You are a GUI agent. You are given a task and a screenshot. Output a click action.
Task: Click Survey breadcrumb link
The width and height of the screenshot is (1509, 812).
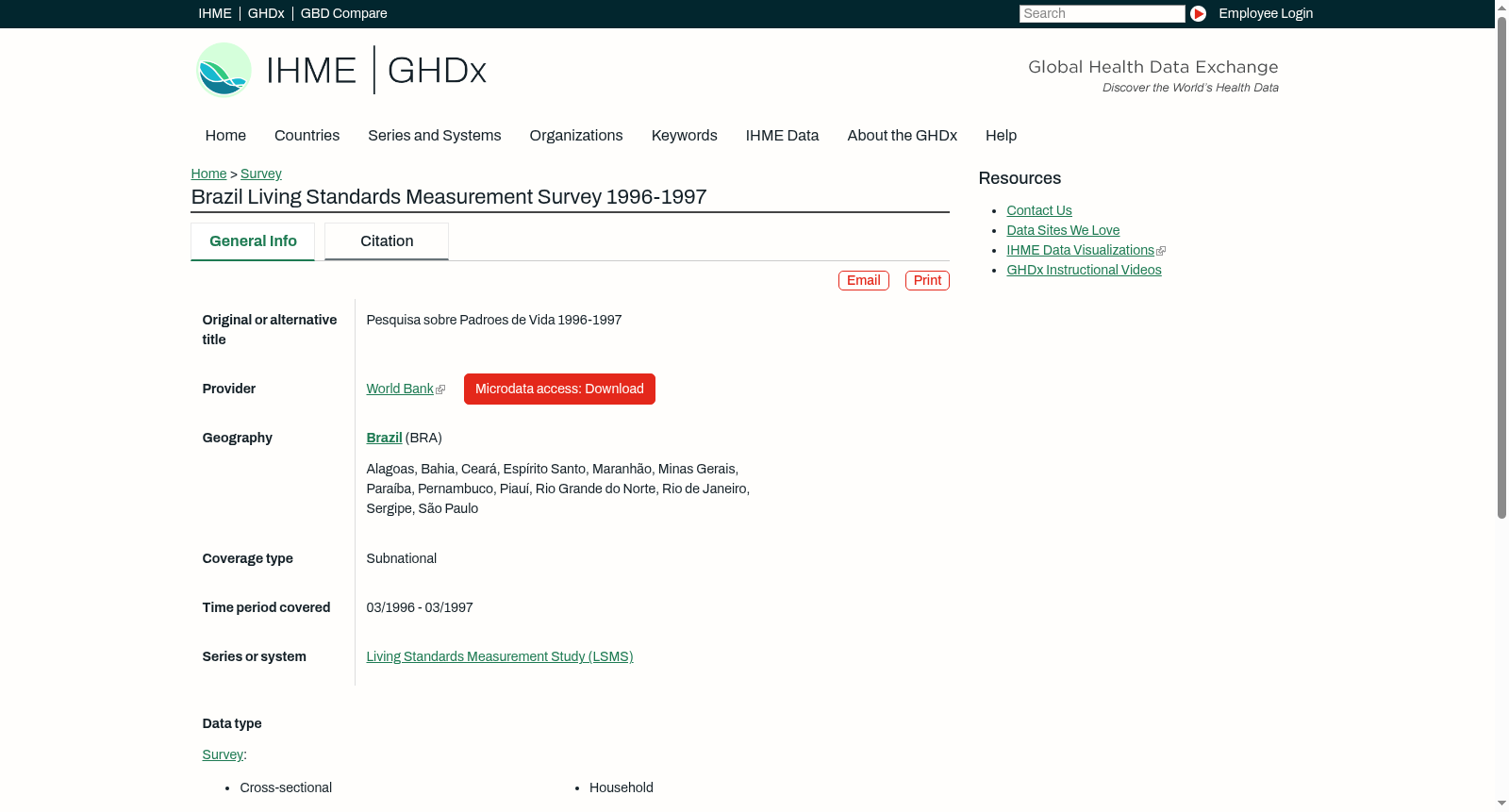[261, 174]
